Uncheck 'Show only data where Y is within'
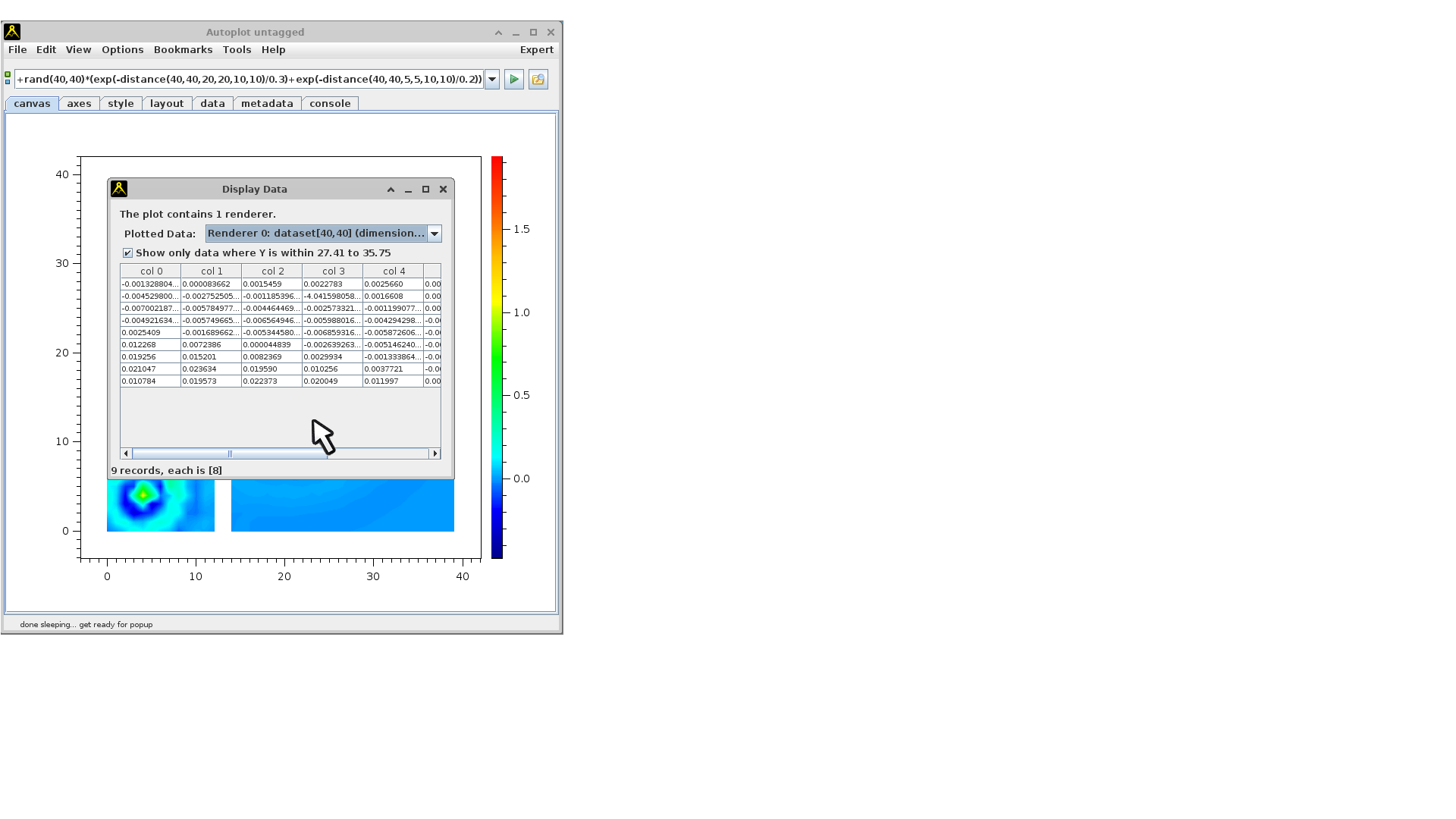This screenshot has width=1456, height=819. 127,253
